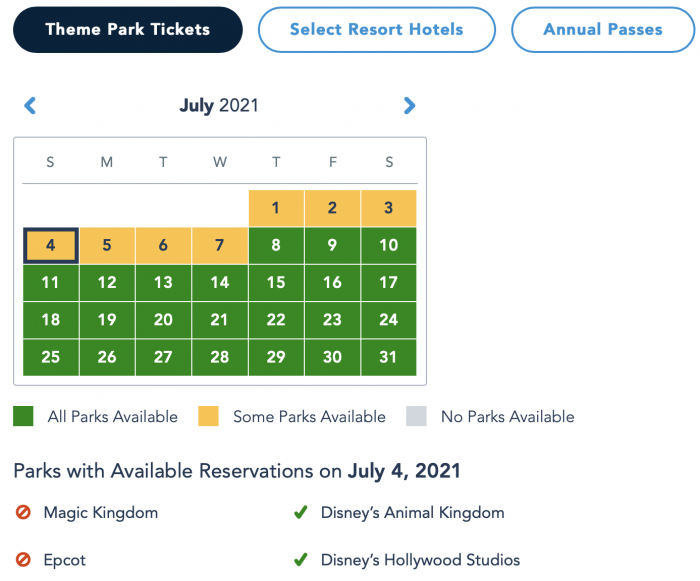
Task: Click the Magic Kingdom park name
Action: tap(101, 513)
